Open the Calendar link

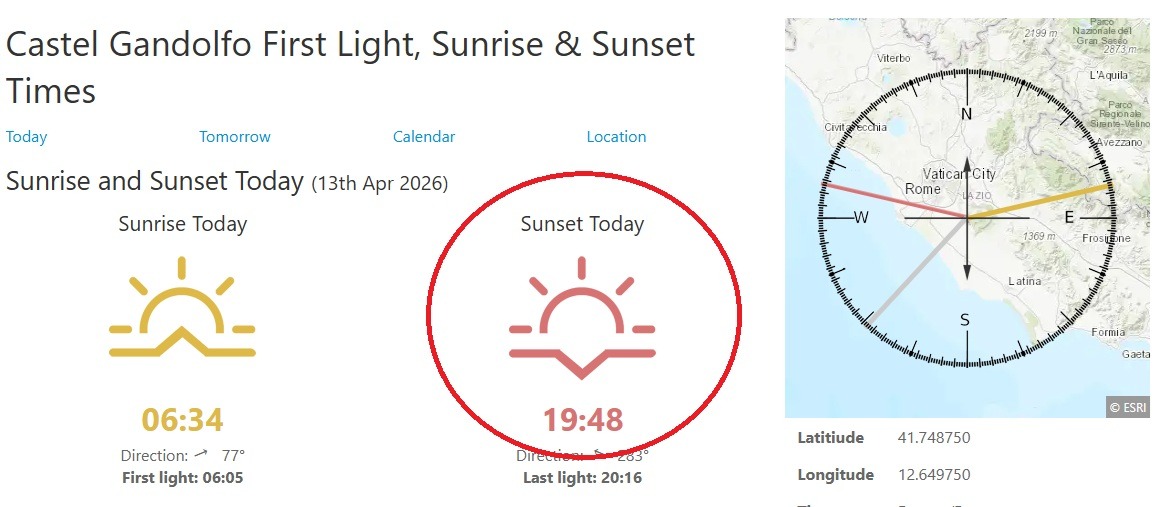tap(424, 137)
